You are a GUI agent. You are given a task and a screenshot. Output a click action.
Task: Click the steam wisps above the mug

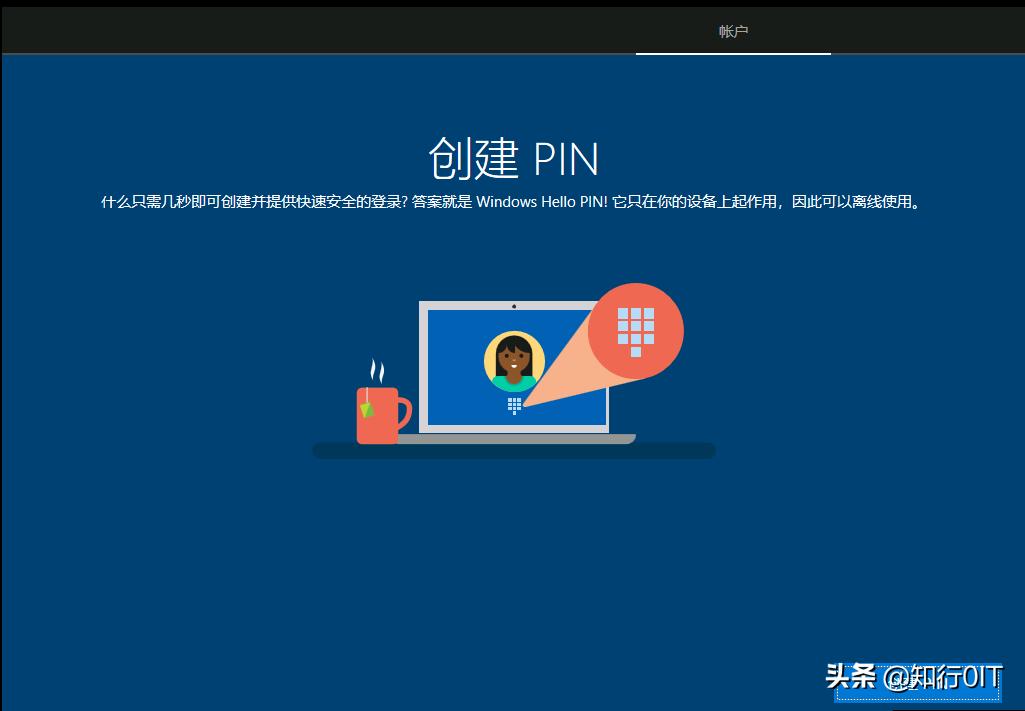[x=376, y=372]
